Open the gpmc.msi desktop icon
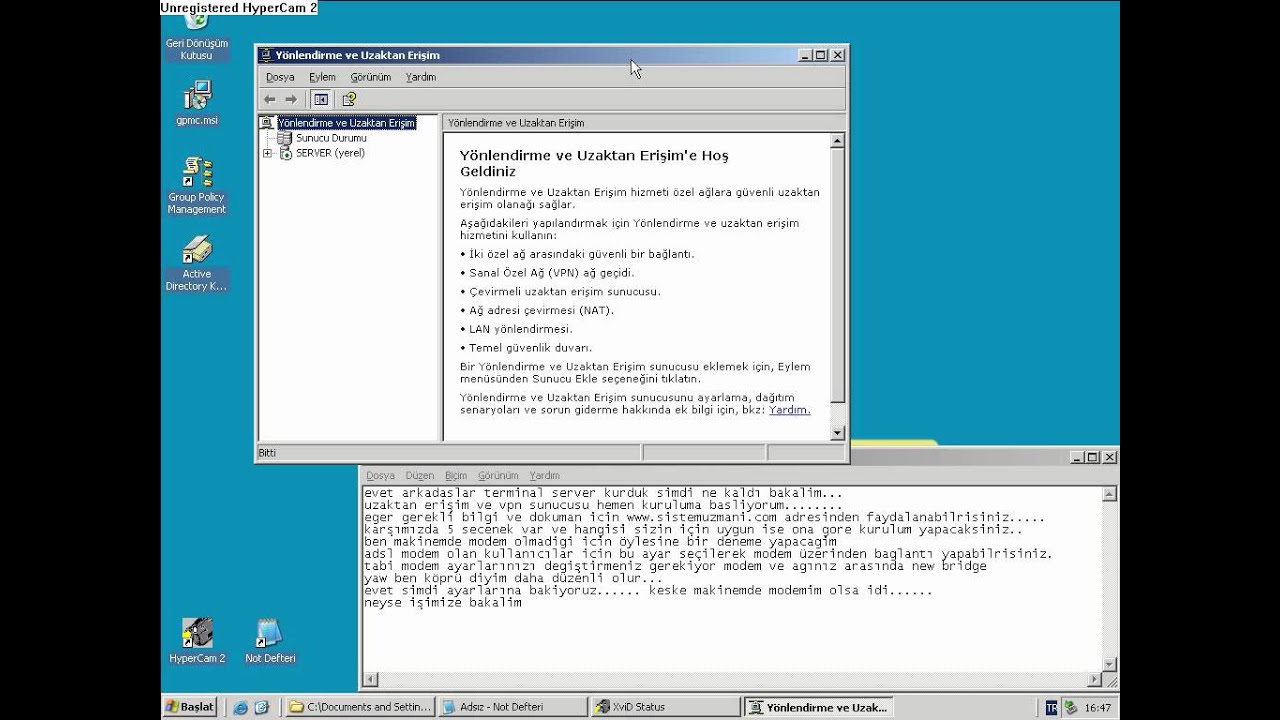This screenshot has width=1280, height=720. (197, 96)
